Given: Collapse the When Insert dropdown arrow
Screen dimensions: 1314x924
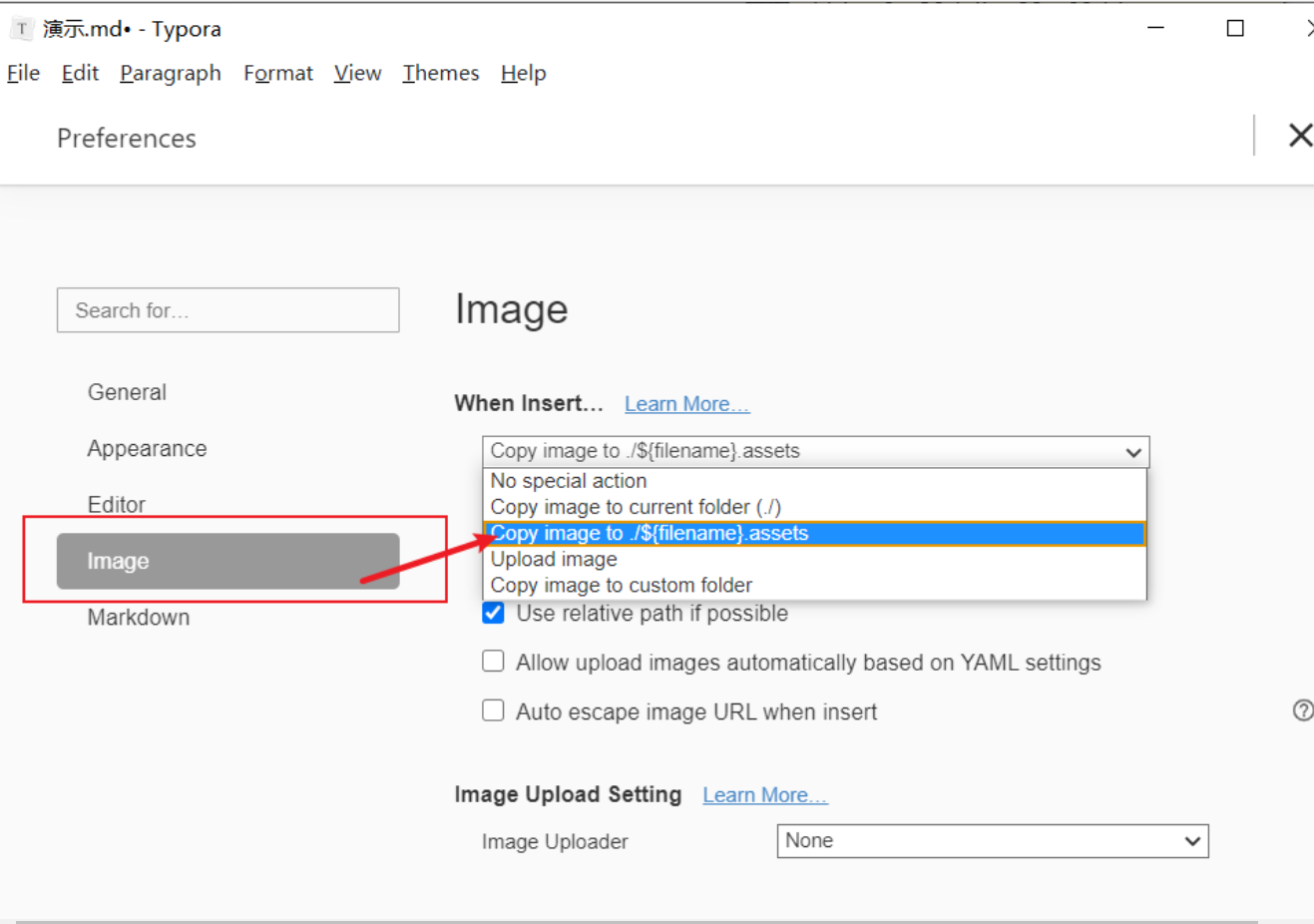Looking at the screenshot, I should (x=1133, y=452).
